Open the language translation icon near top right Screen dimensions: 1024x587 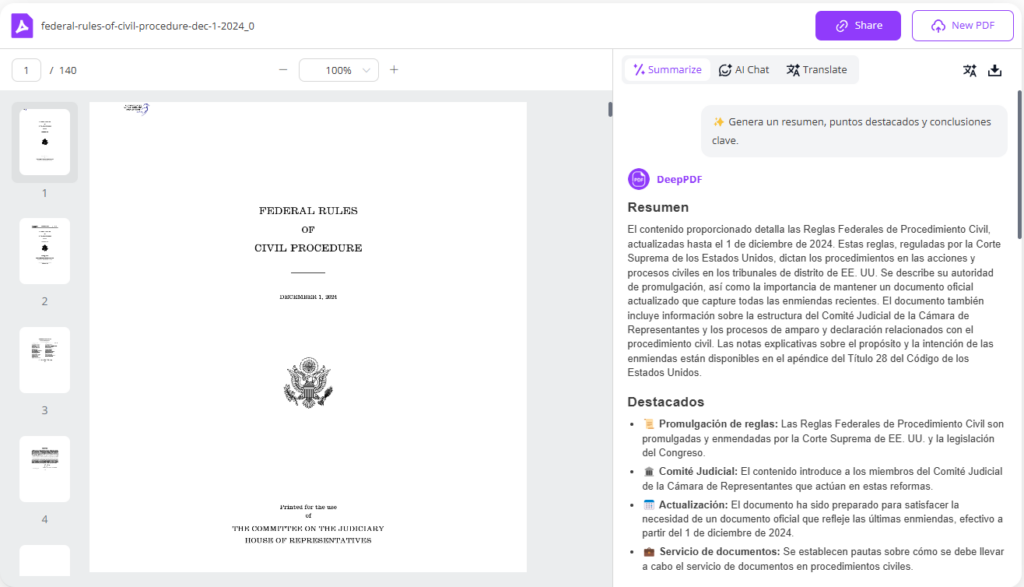coord(968,70)
